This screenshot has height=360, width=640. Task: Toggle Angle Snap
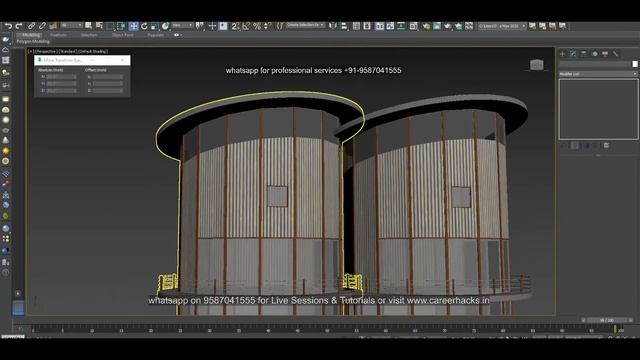point(246,26)
